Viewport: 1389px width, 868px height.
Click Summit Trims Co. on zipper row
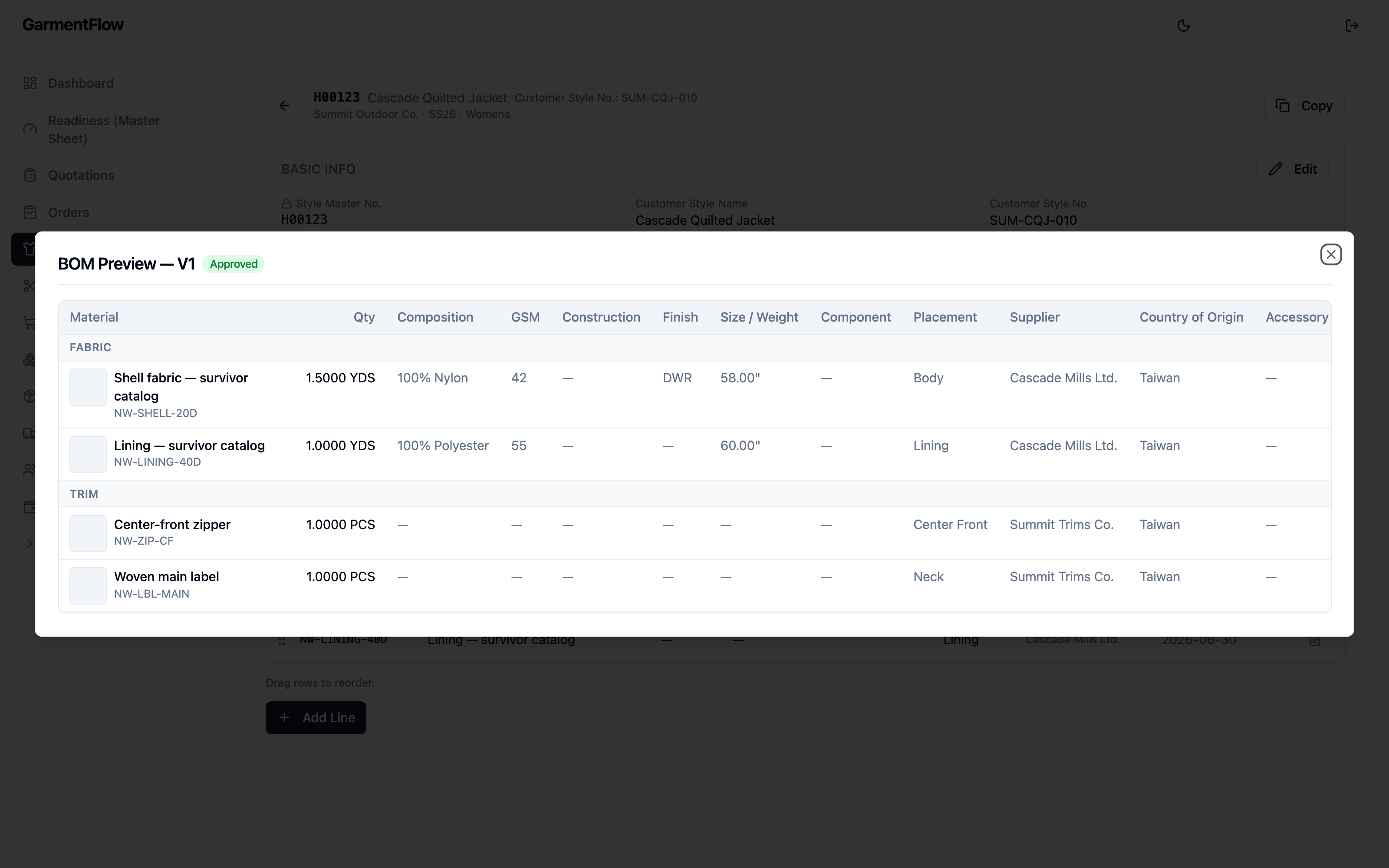1061,525
